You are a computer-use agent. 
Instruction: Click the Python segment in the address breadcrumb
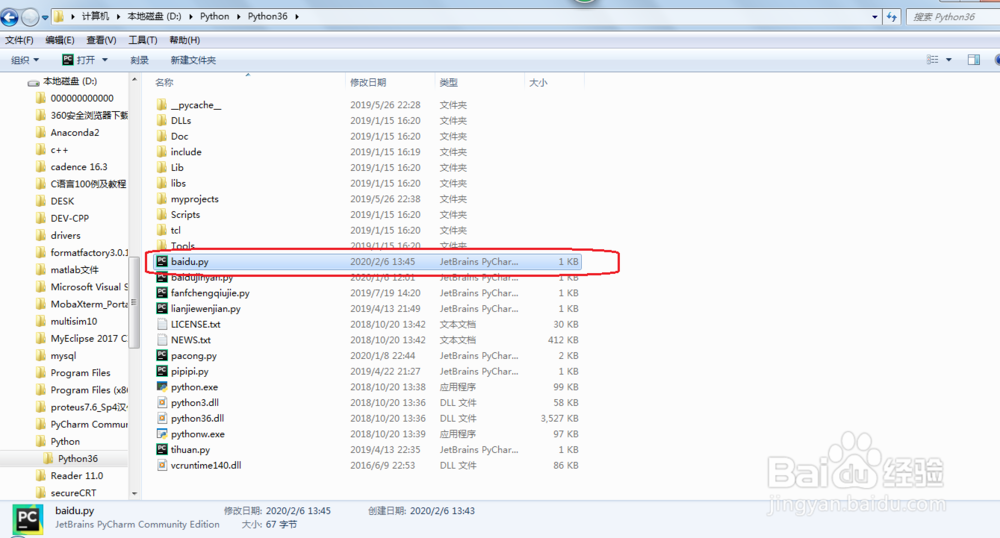click(214, 17)
